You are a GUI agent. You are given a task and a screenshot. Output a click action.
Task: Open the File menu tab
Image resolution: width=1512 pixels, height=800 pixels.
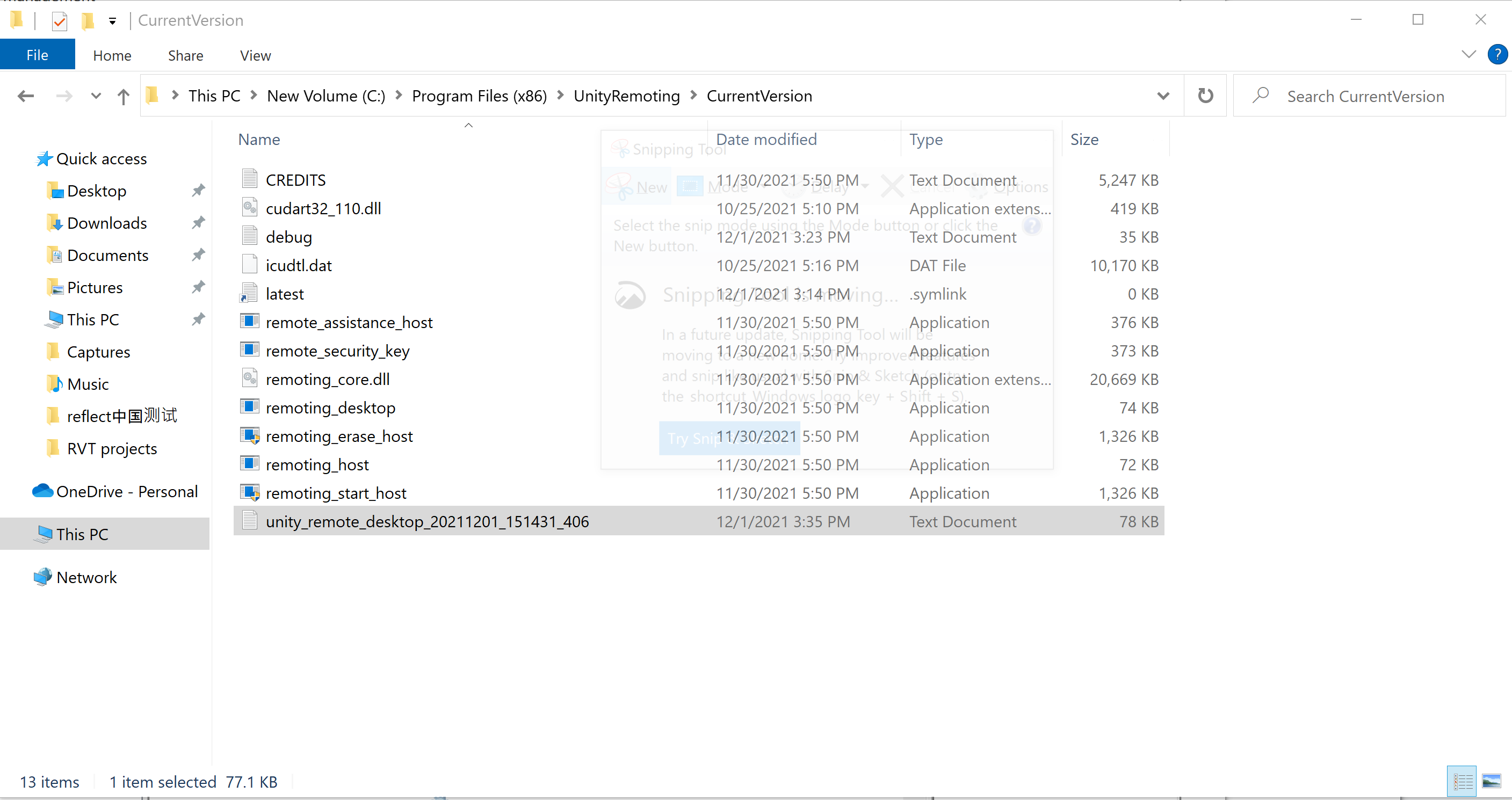37,55
